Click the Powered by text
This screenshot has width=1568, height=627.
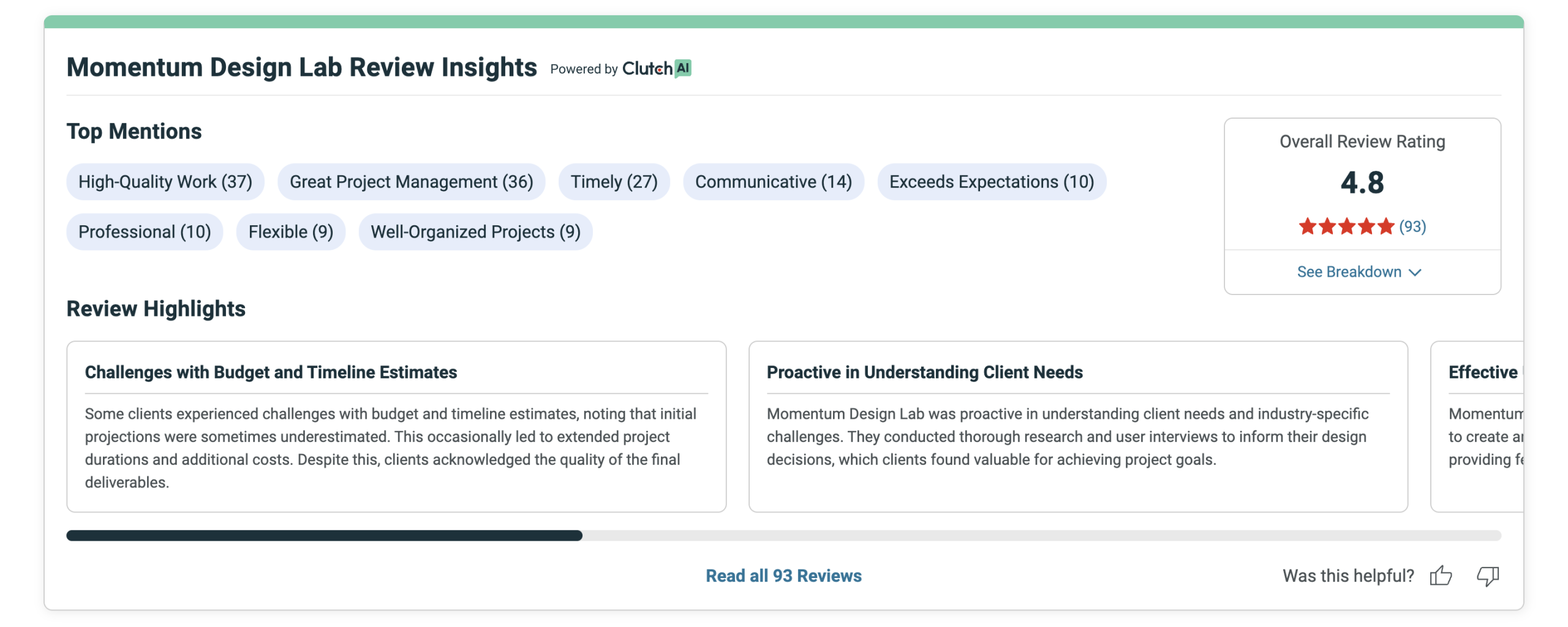coord(584,69)
